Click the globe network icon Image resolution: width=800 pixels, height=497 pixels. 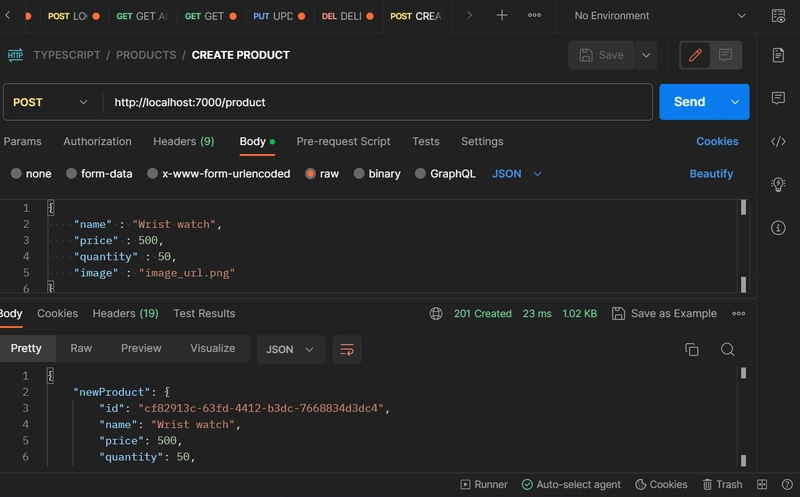click(436, 313)
